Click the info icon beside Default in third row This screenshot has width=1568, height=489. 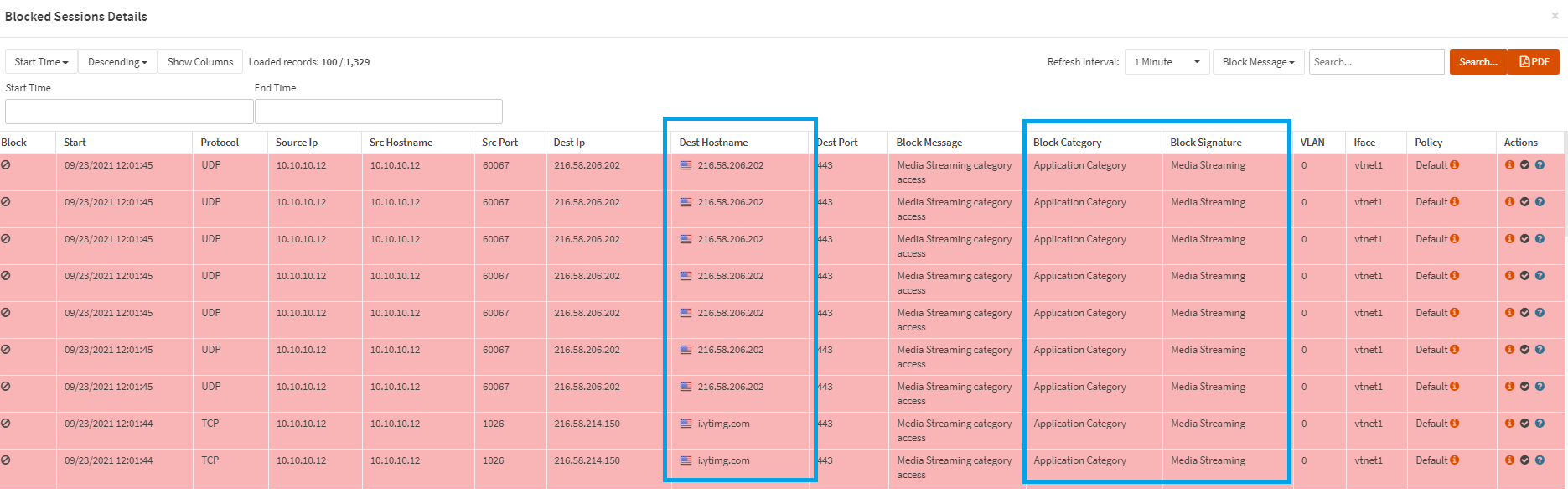pyautogui.click(x=1455, y=239)
